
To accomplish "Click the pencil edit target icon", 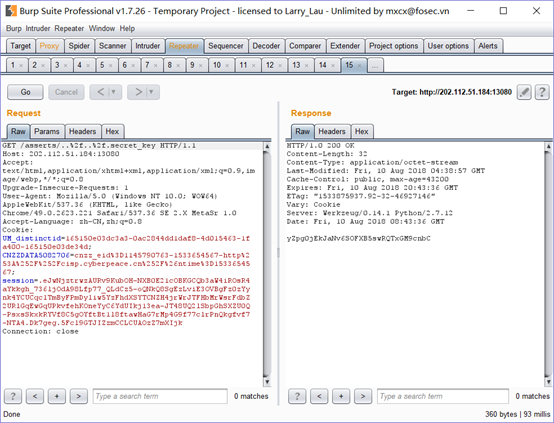I will pyautogui.click(x=524, y=92).
